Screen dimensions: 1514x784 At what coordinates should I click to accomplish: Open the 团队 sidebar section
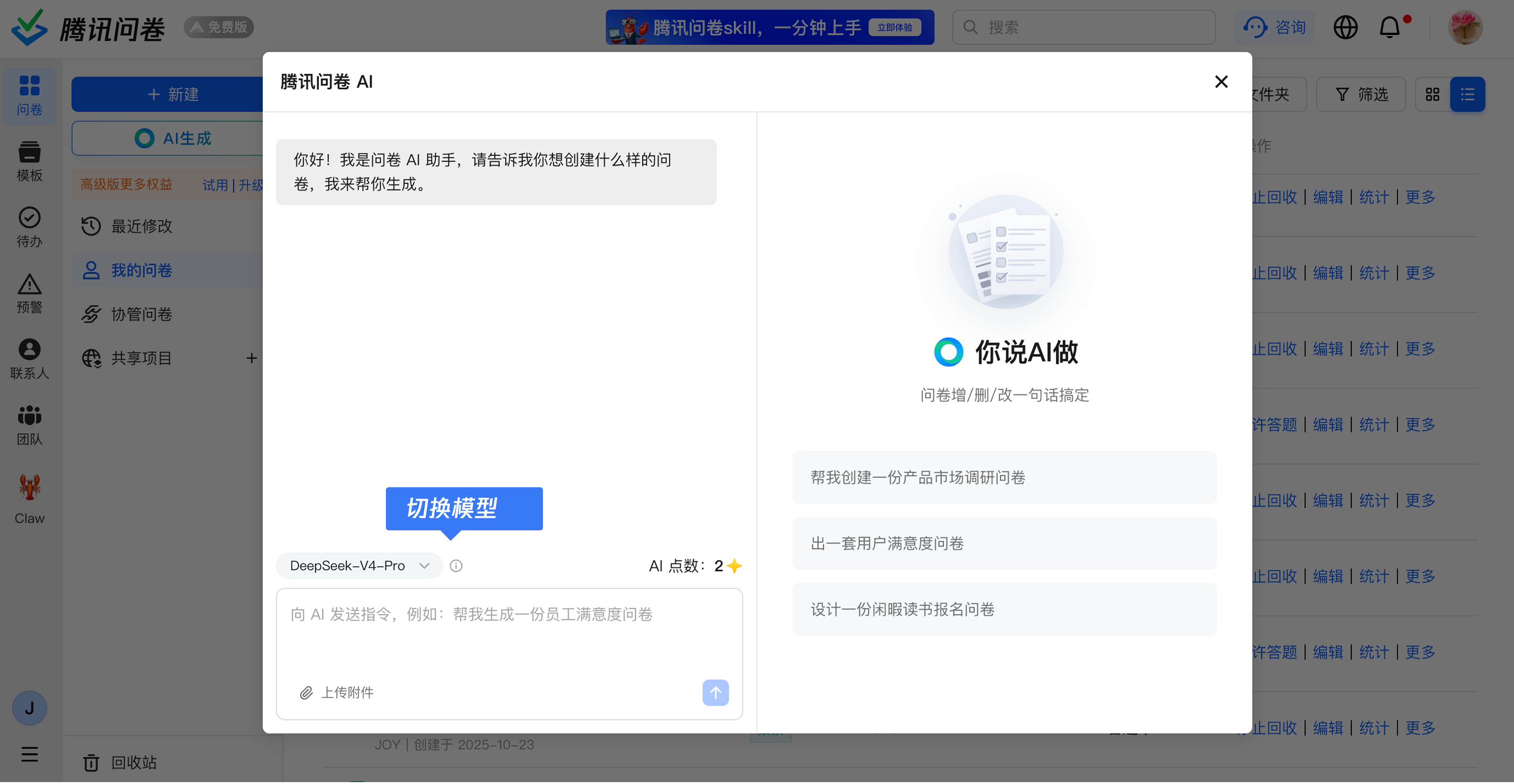pyautogui.click(x=29, y=425)
